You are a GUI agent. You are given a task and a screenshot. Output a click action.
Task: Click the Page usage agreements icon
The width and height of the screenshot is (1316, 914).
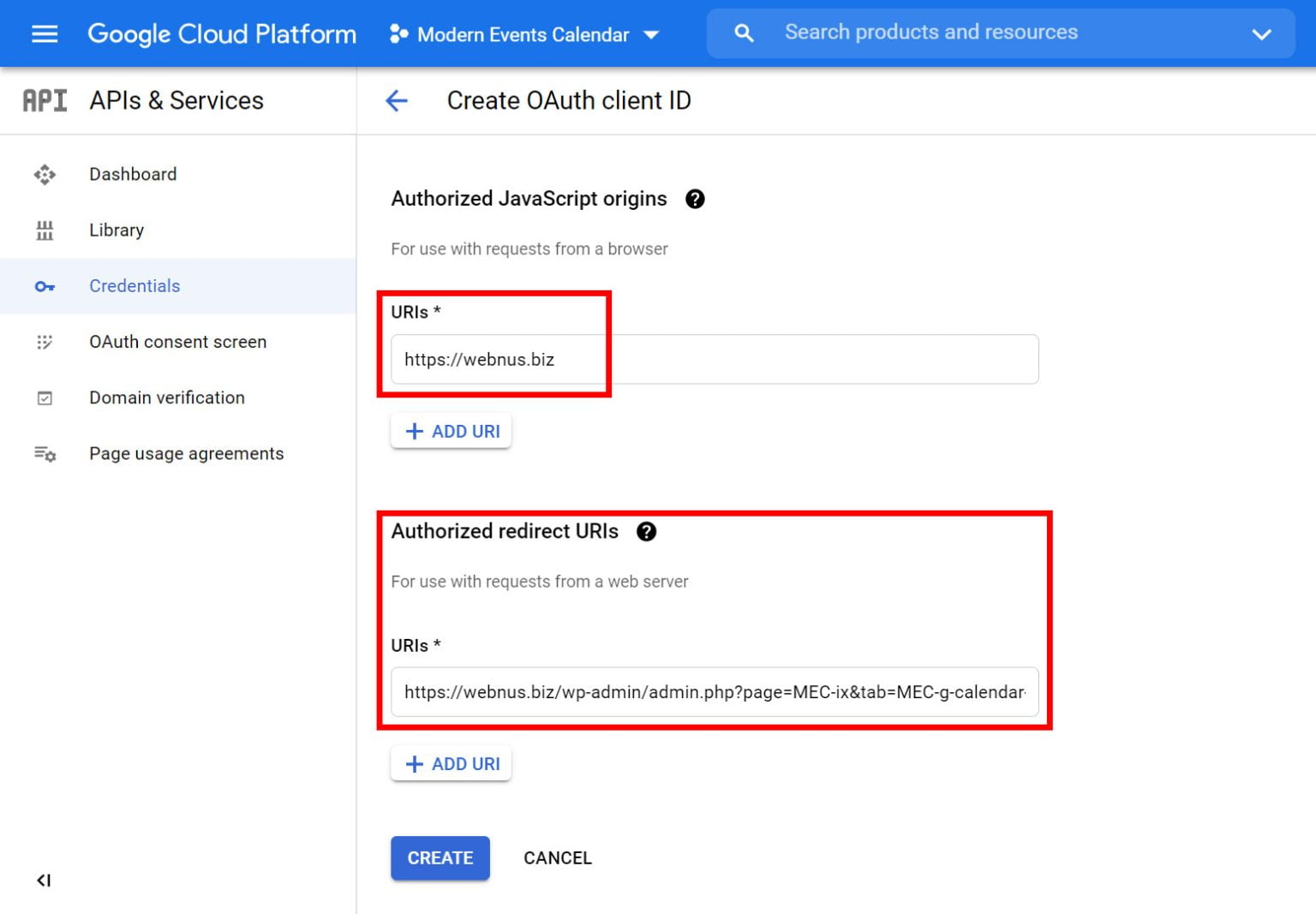tap(45, 453)
